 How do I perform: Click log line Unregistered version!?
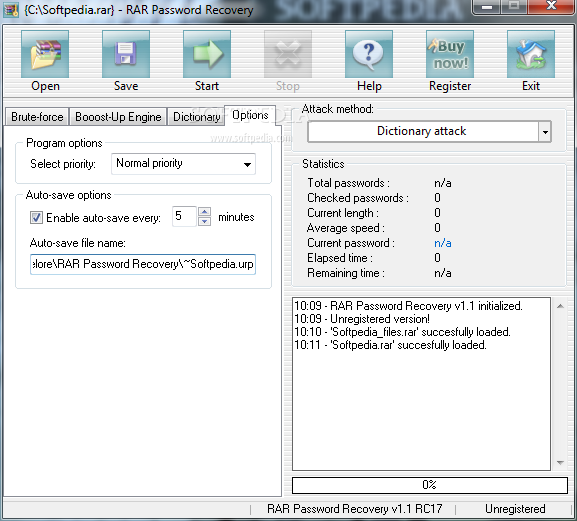tap(362, 319)
